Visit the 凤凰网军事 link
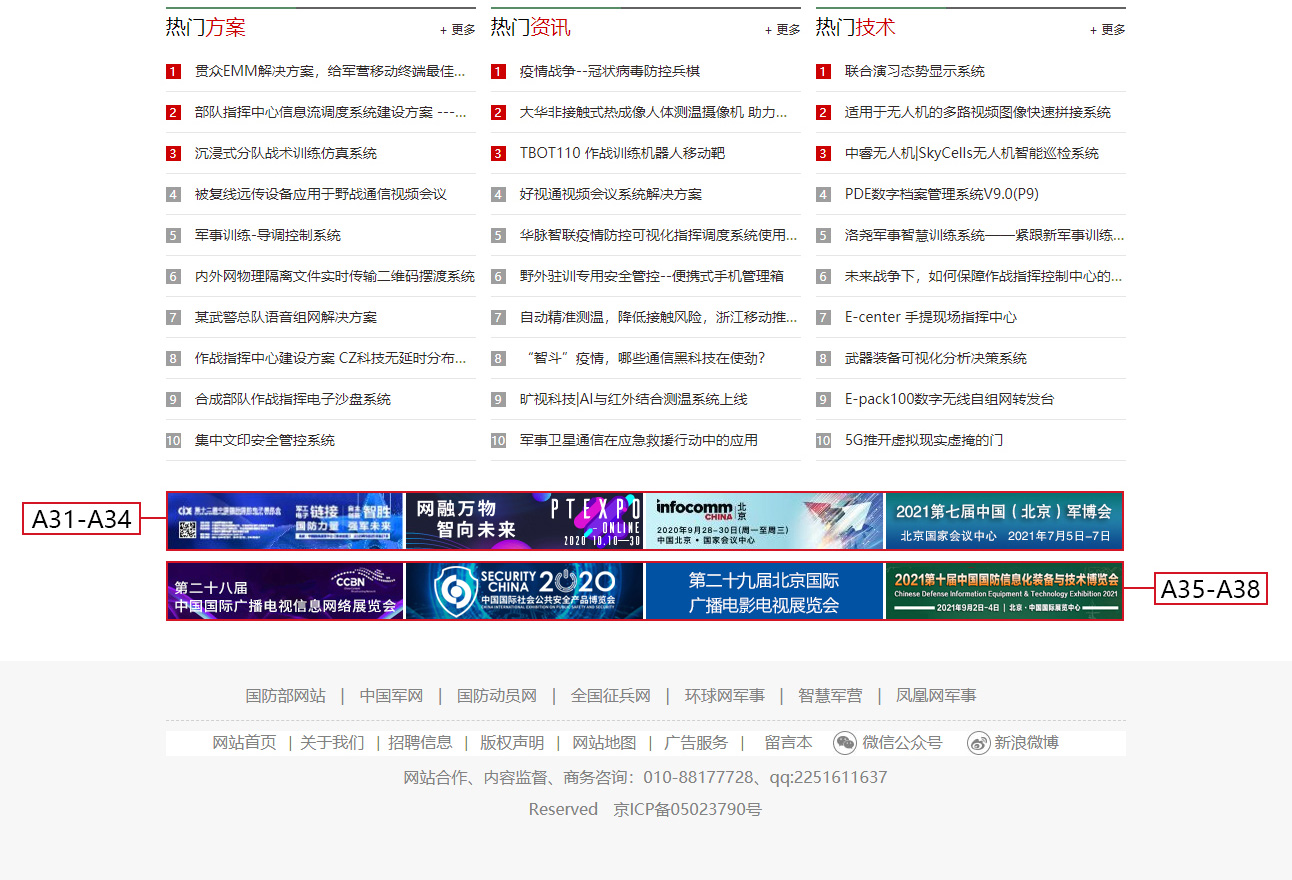Image resolution: width=1292 pixels, height=880 pixels. pos(936,695)
